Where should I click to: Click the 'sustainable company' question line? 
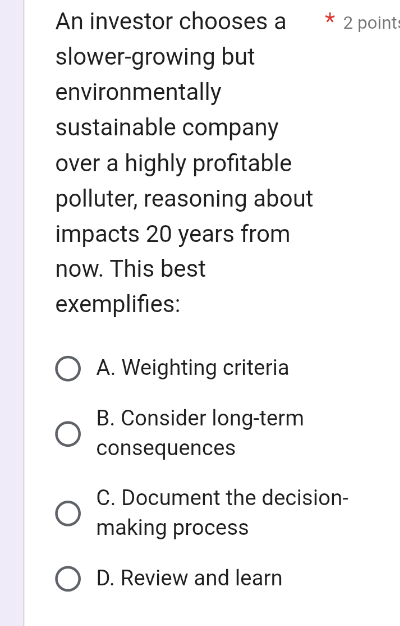167,128
